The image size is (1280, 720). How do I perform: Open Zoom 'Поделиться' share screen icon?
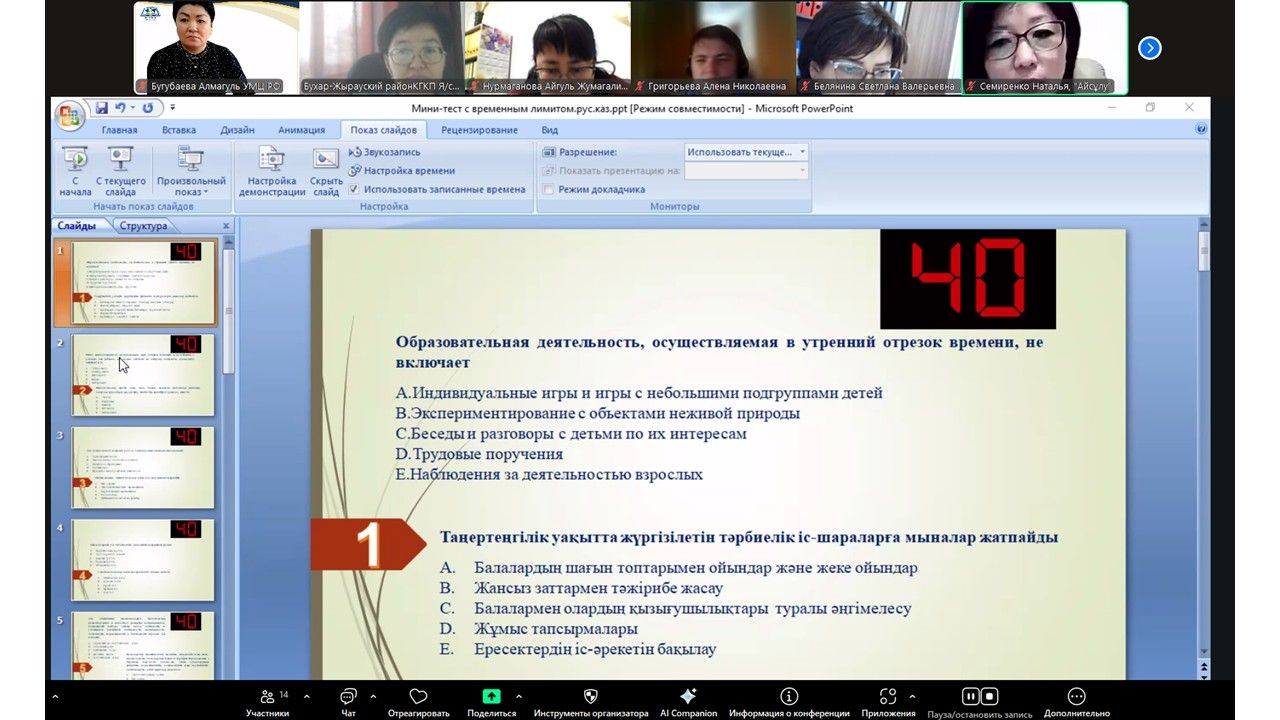coord(491,697)
